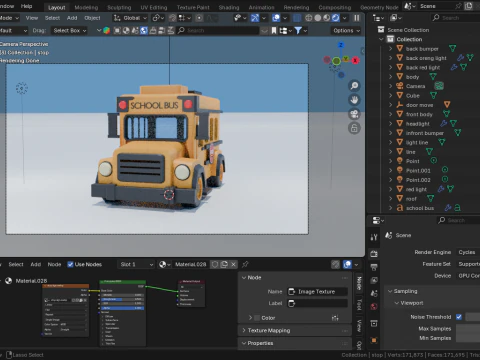Click the Name field showing Image Texture
Screen dimensions: 480x360
pos(317,292)
